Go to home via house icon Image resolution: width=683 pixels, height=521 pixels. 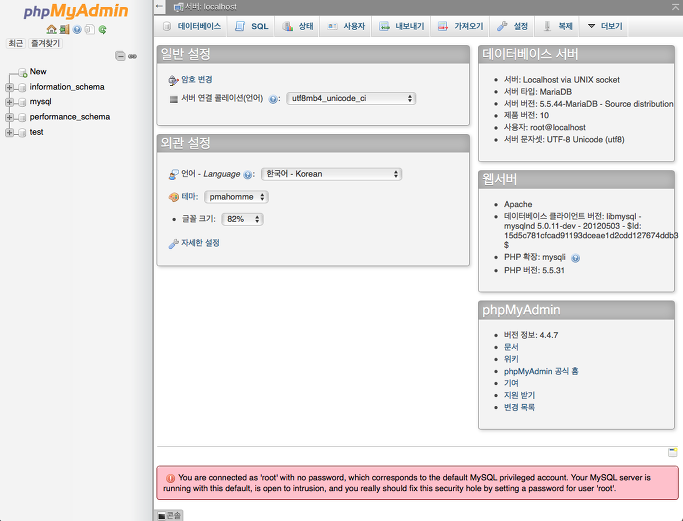click(x=52, y=30)
